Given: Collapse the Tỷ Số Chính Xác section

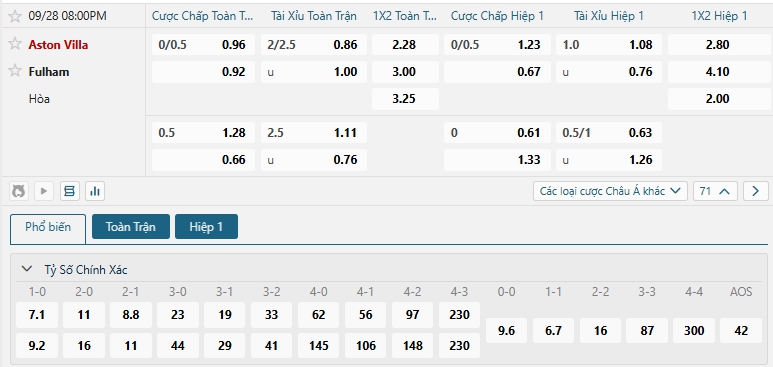Looking at the screenshot, I should [x=26, y=269].
